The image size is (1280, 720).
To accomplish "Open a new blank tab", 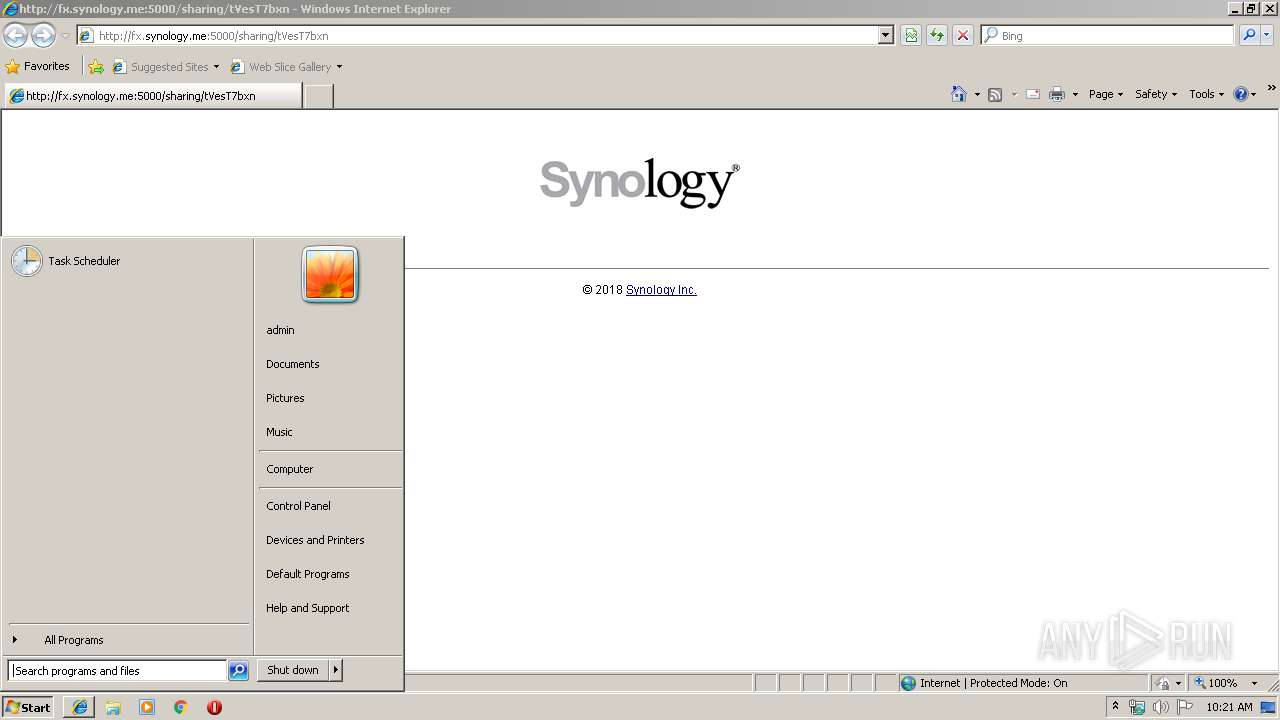I will click(x=318, y=96).
